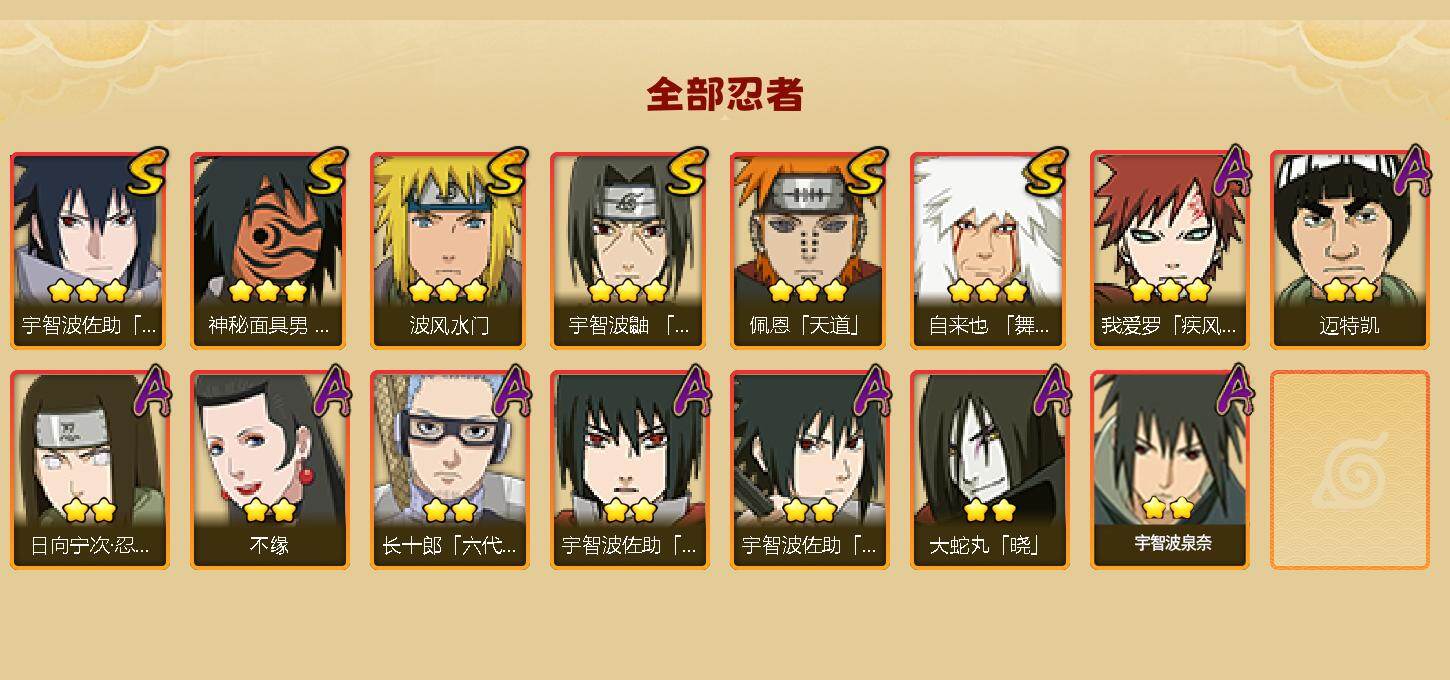Select the 日向宁次 ninja card
This screenshot has width=1450, height=680.
90,470
